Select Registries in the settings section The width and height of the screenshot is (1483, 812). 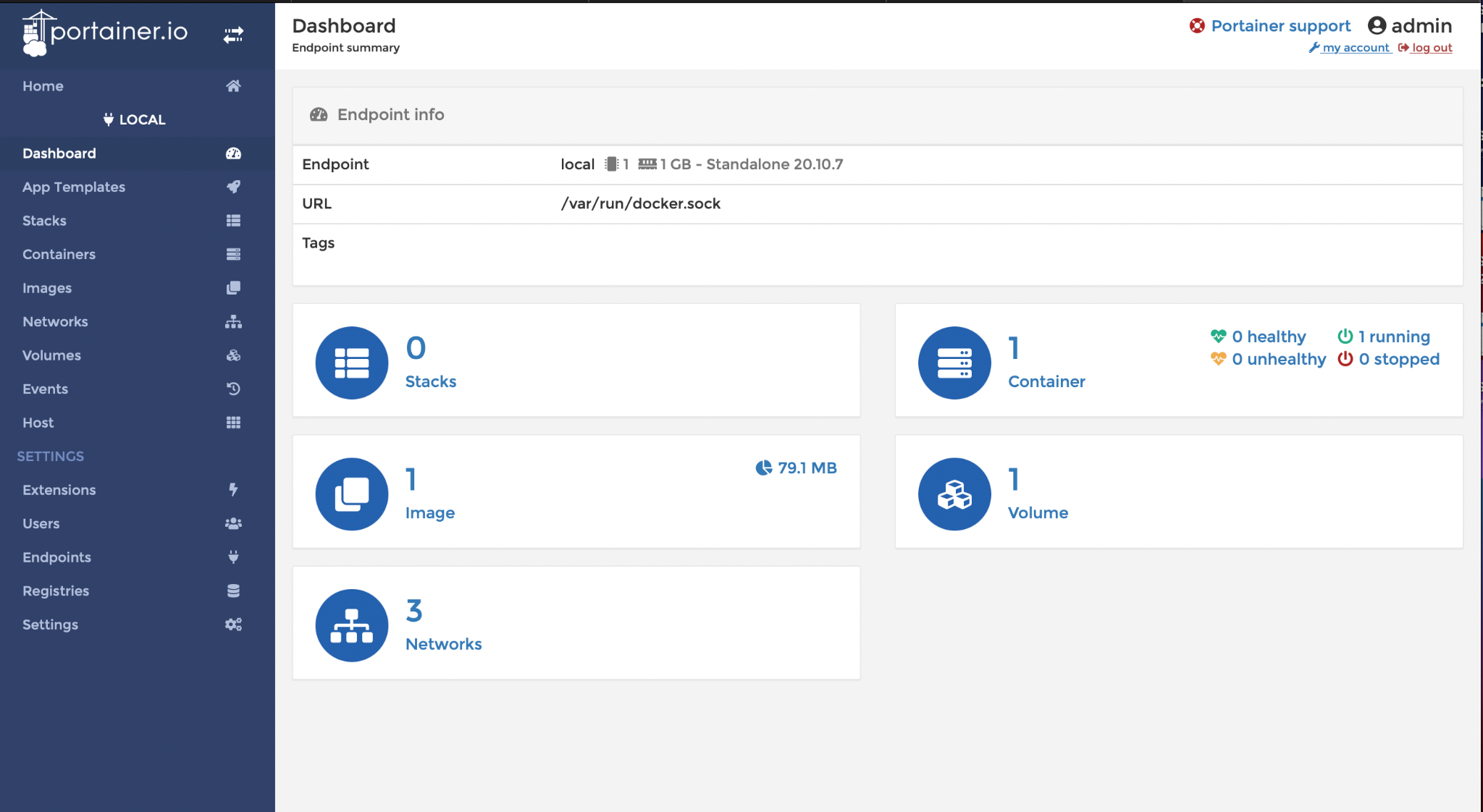tap(56, 591)
